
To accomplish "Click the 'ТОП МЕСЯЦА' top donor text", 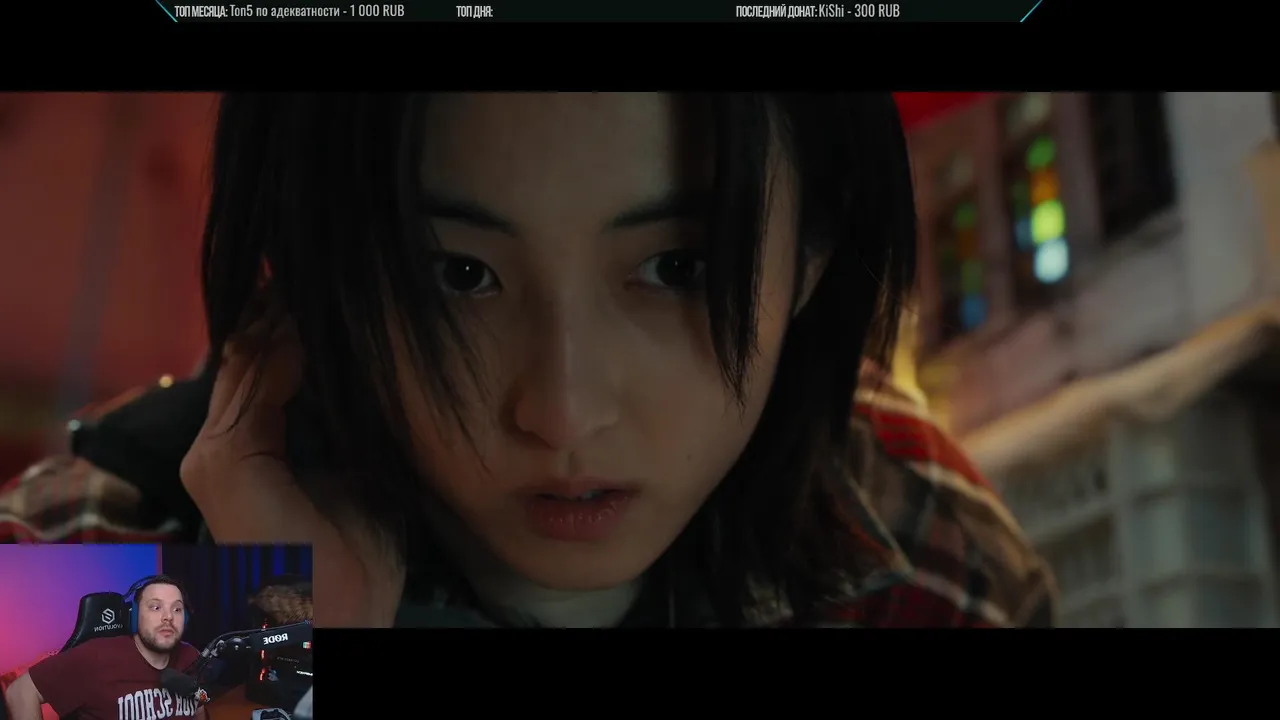I will click(x=289, y=11).
